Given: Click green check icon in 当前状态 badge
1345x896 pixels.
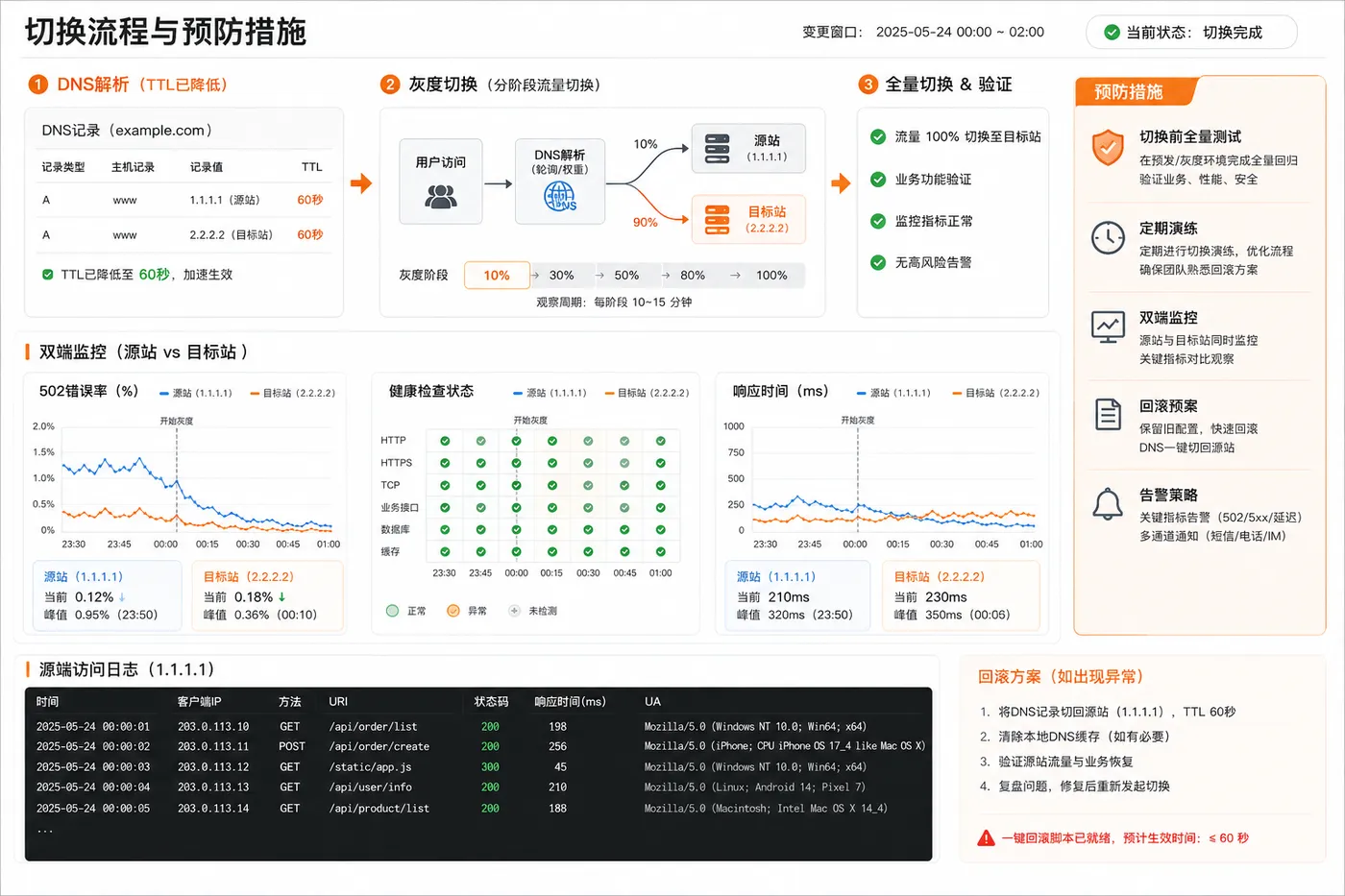Looking at the screenshot, I should coord(1112,33).
